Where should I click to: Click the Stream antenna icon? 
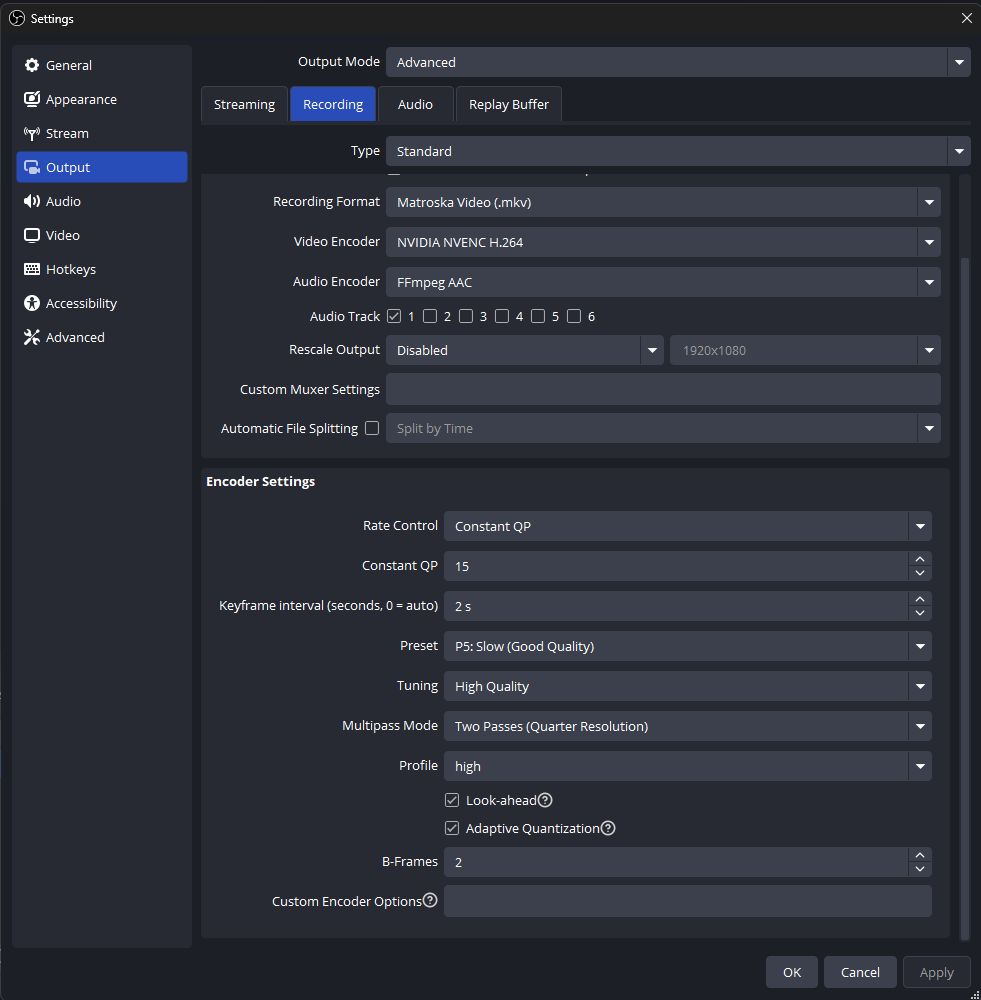32,133
